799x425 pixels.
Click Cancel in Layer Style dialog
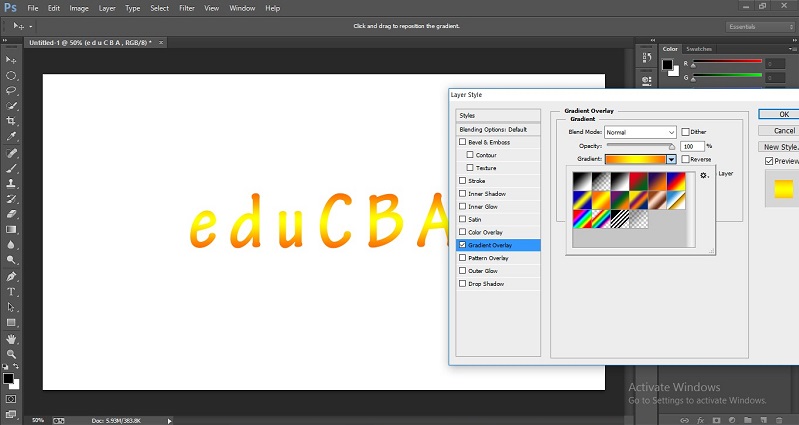[779, 130]
